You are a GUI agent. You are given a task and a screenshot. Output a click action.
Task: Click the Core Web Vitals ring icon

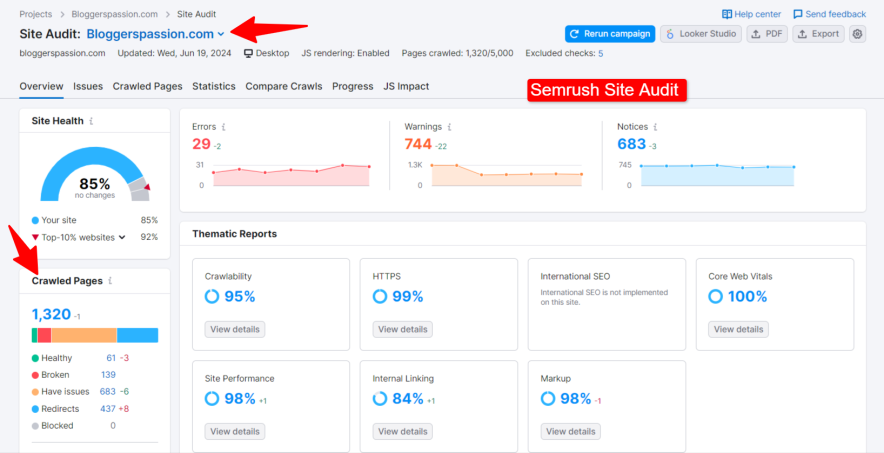coord(715,296)
